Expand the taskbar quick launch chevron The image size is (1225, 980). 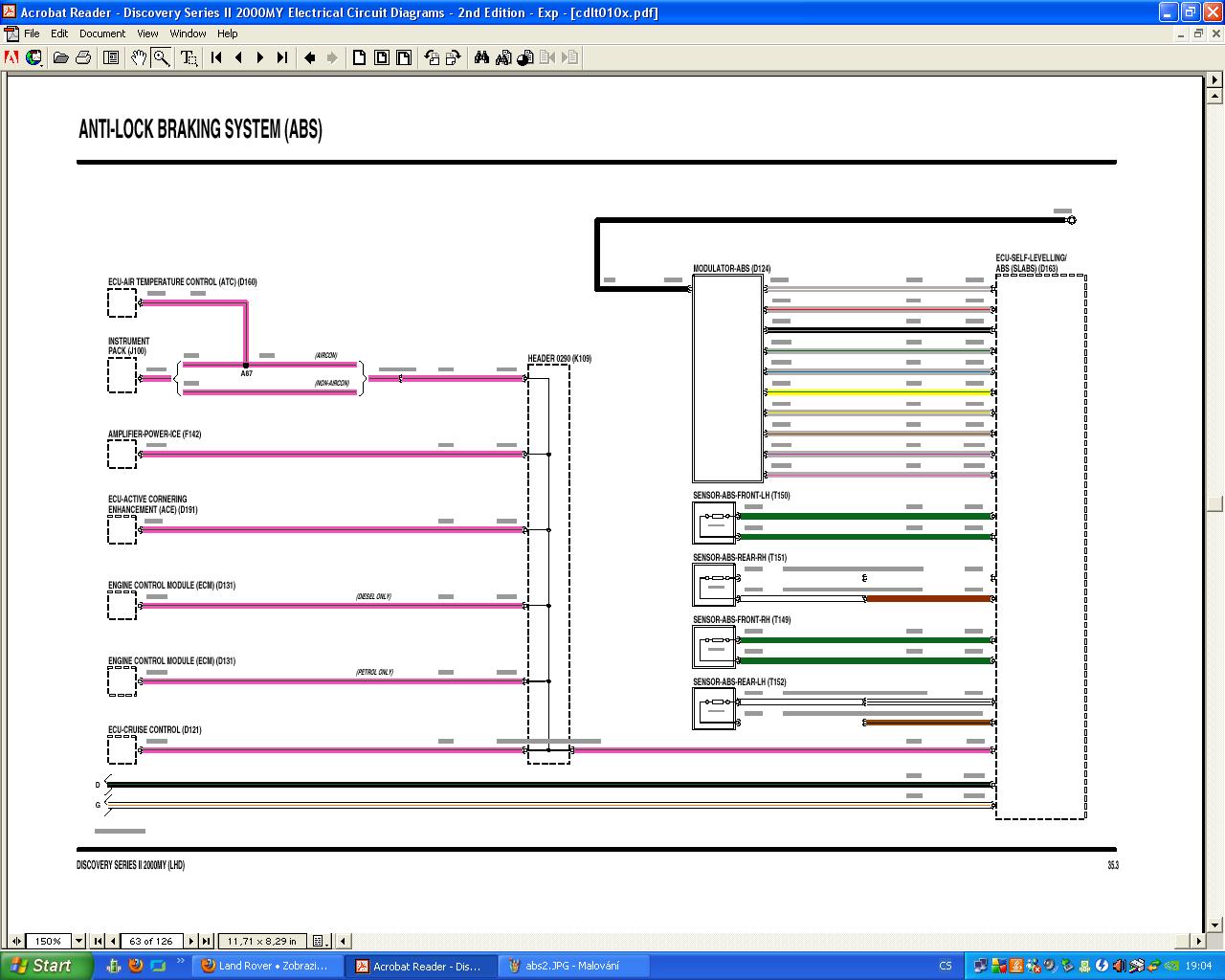pos(181,961)
